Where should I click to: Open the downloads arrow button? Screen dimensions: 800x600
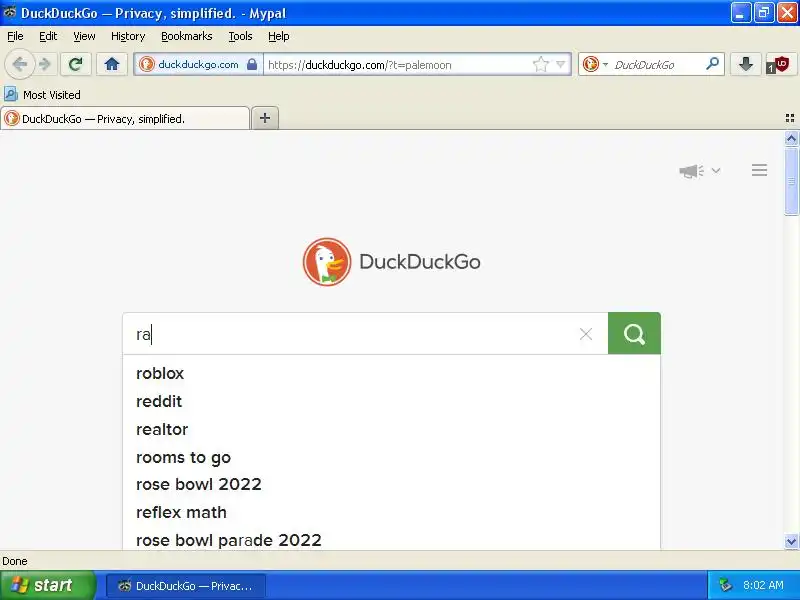pos(745,64)
